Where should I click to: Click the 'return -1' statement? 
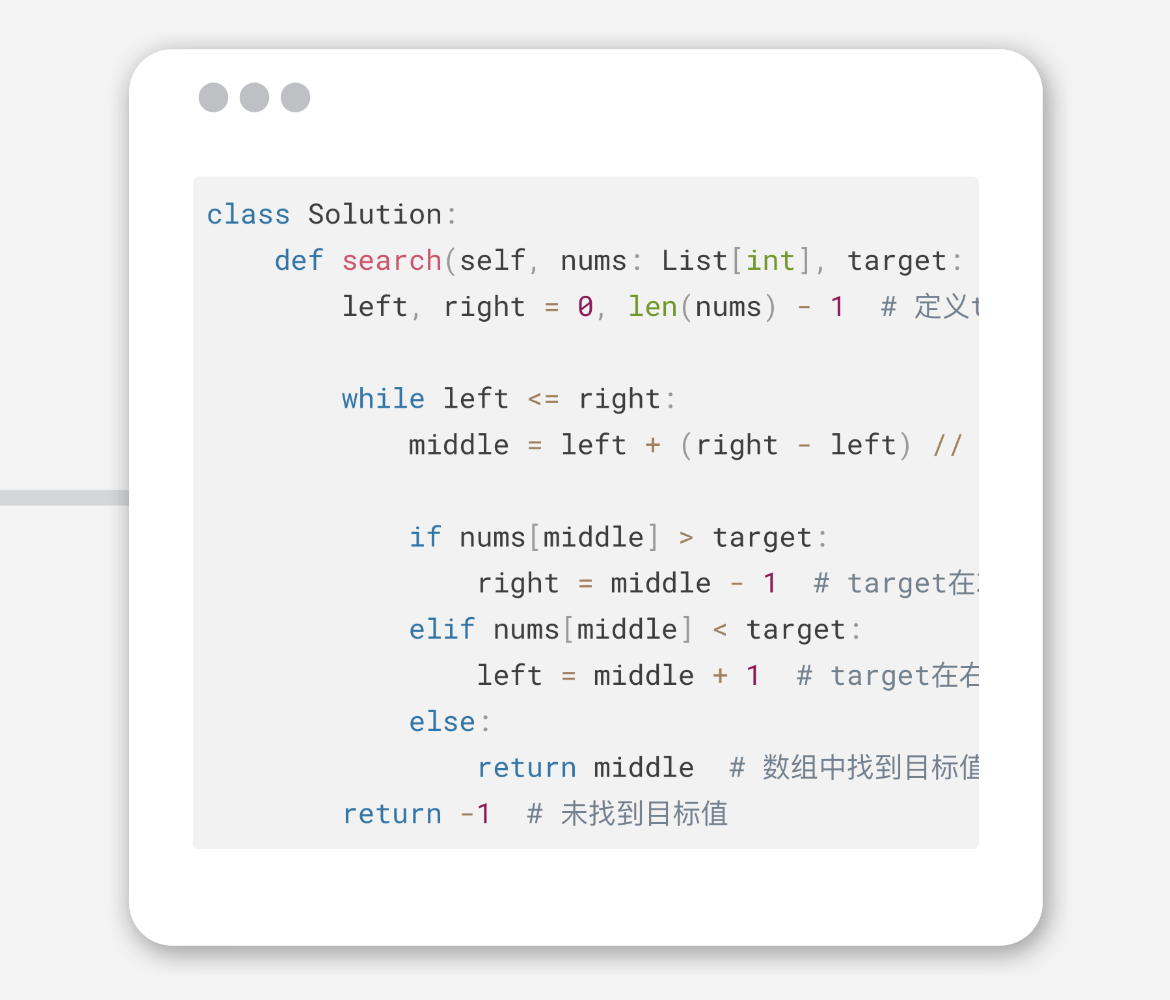(x=416, y=814)
